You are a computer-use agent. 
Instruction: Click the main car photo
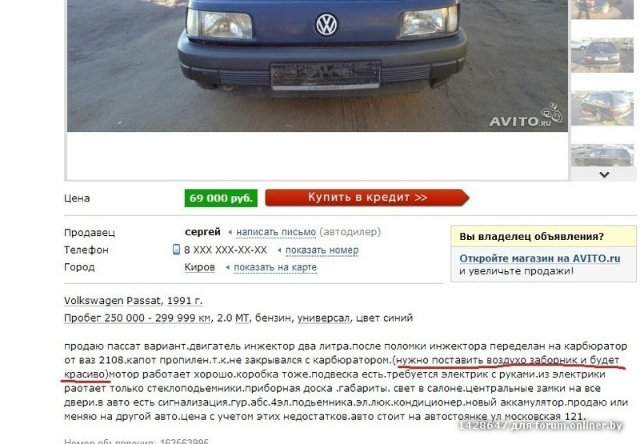point(318,66)
